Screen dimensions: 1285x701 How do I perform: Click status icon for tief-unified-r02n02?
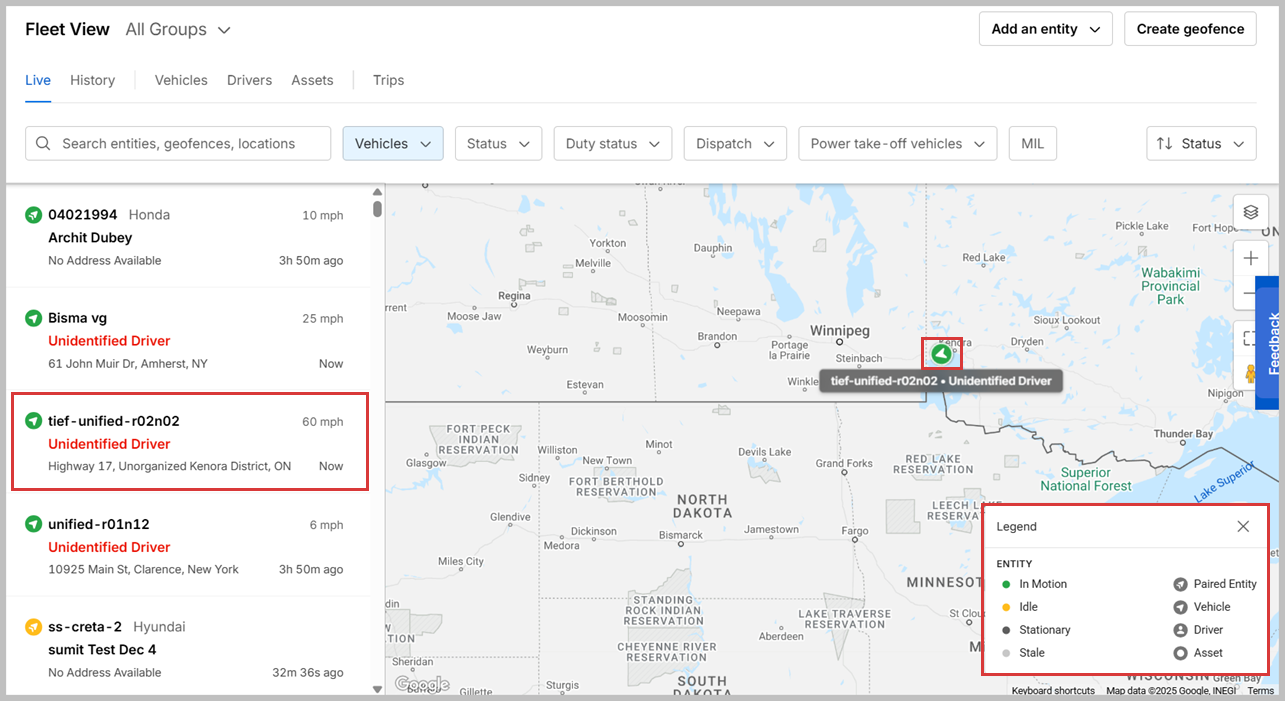point(33,421)
